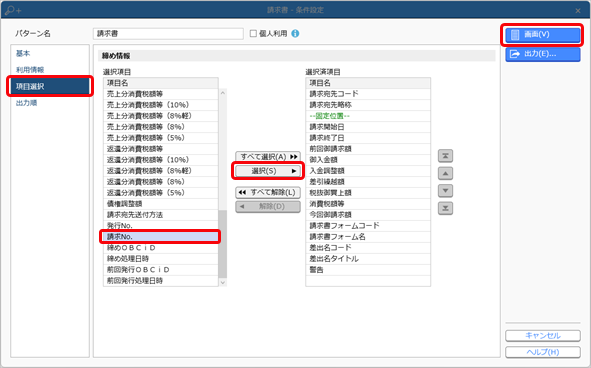Select 売上分消費税額等（5%） row

pos(161,138)
